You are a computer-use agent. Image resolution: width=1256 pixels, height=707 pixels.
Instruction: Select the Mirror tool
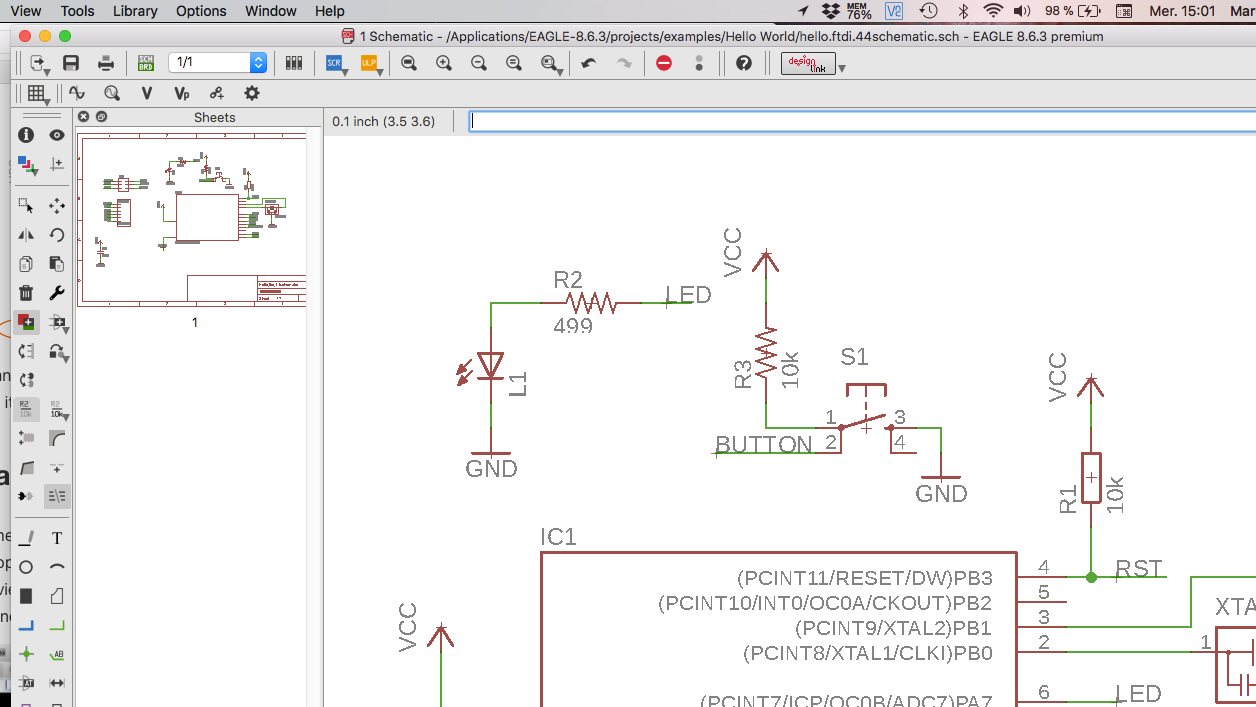tap(27, 235)
